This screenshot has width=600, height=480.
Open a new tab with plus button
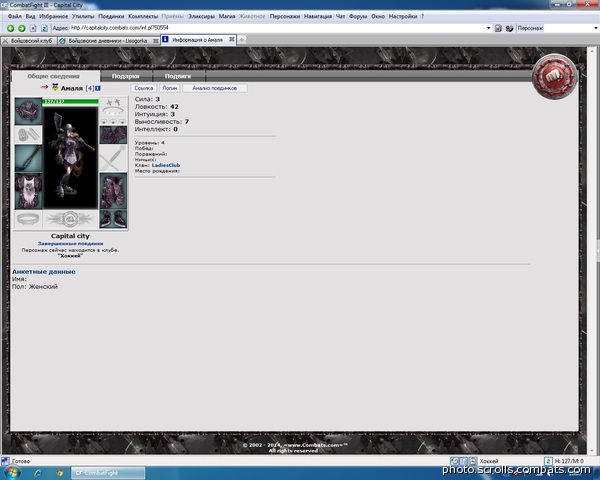coord(242,40)
